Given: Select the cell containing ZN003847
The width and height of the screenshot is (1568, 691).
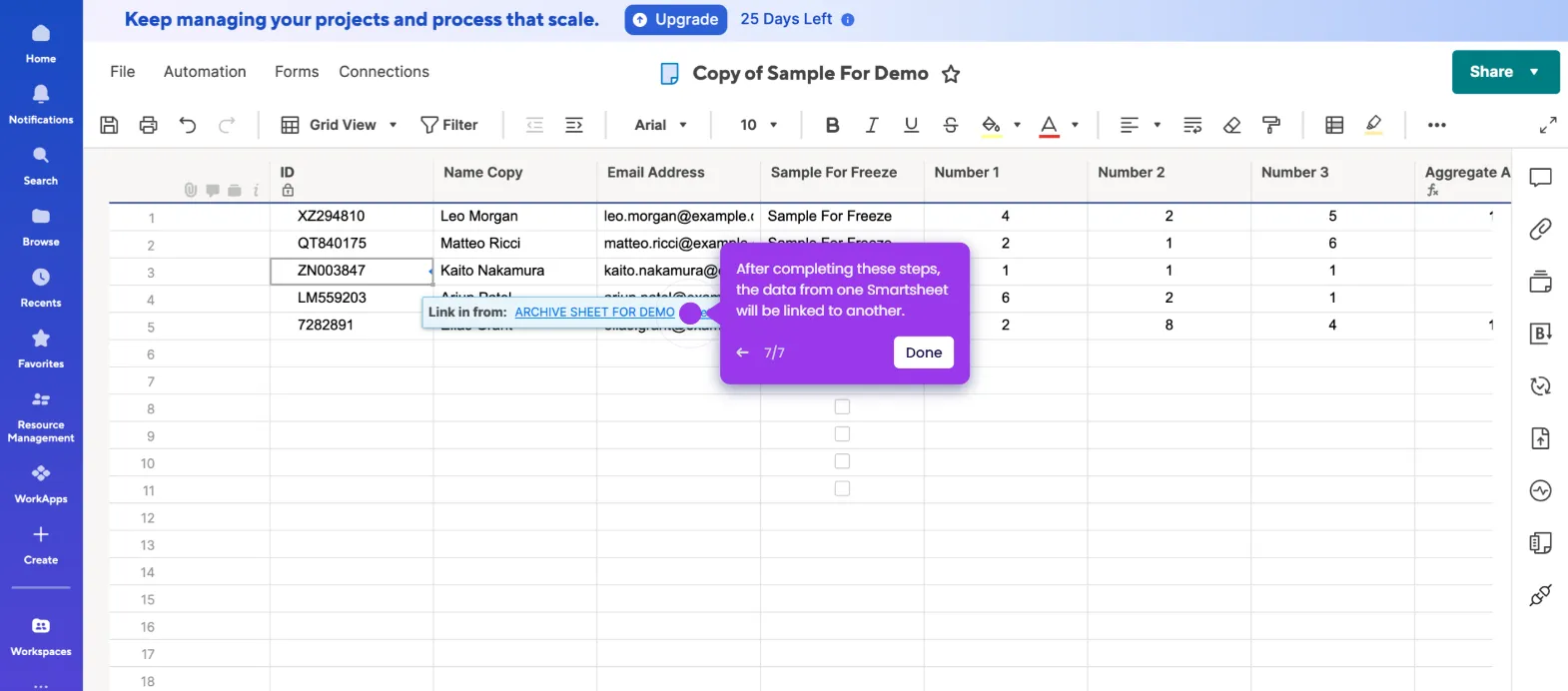Looking at the screenshot, I should click(352, 271).
